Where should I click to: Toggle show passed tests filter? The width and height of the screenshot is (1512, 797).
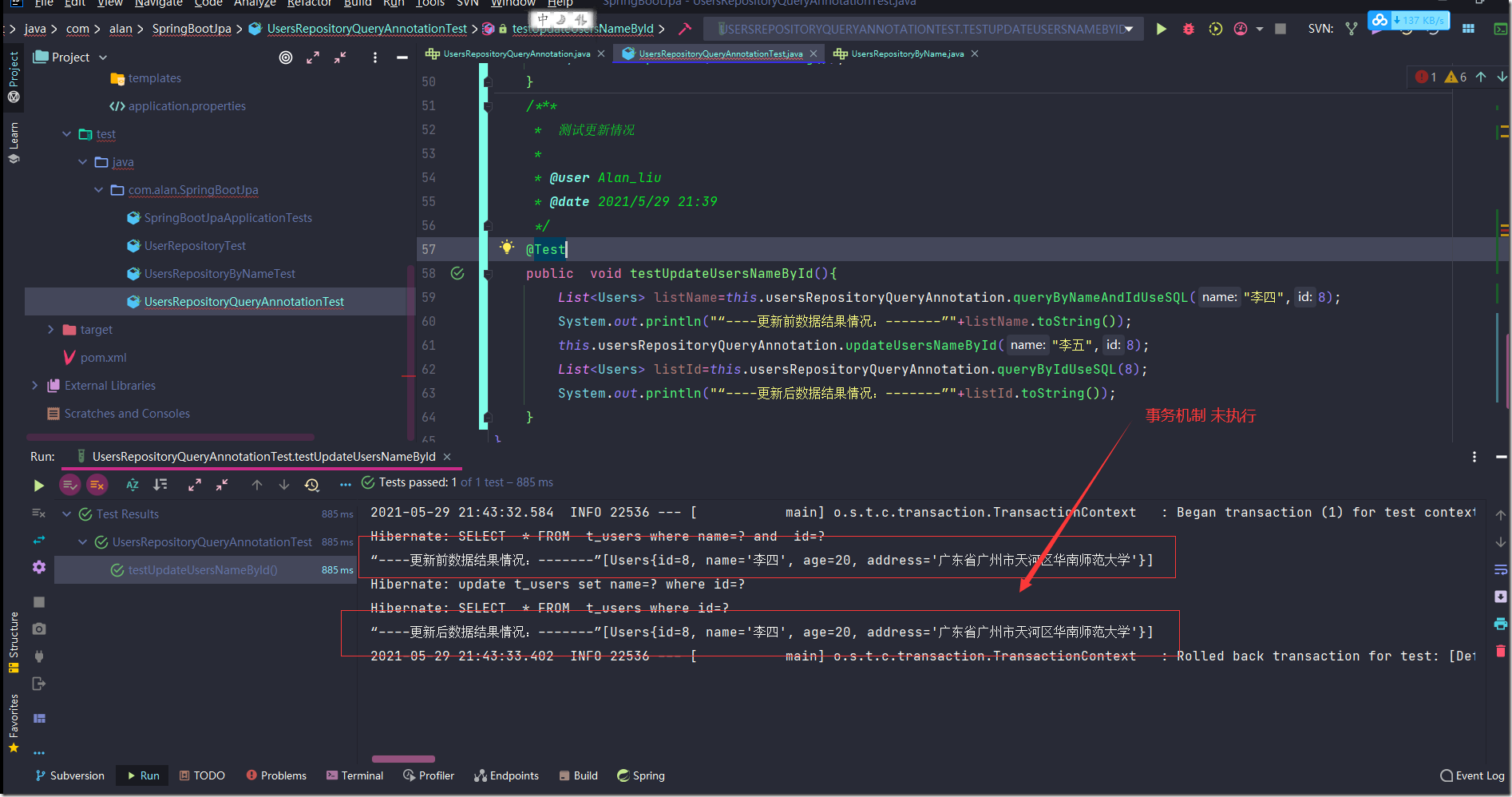click(x=70, y=485)
